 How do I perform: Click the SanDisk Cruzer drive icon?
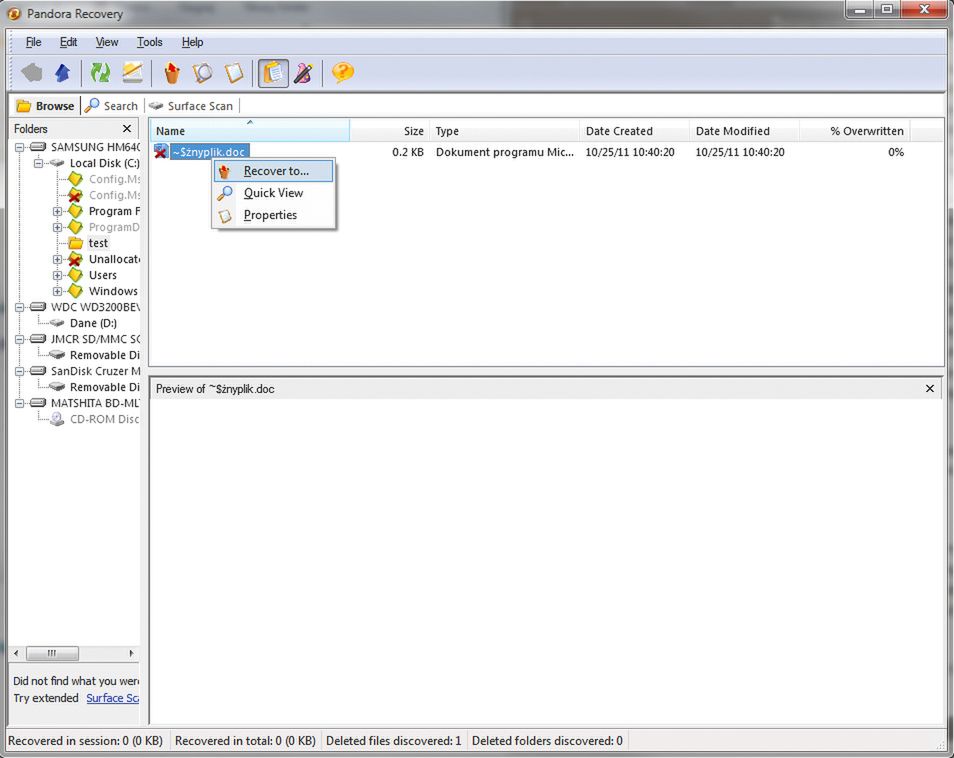[x=38, y=370]
